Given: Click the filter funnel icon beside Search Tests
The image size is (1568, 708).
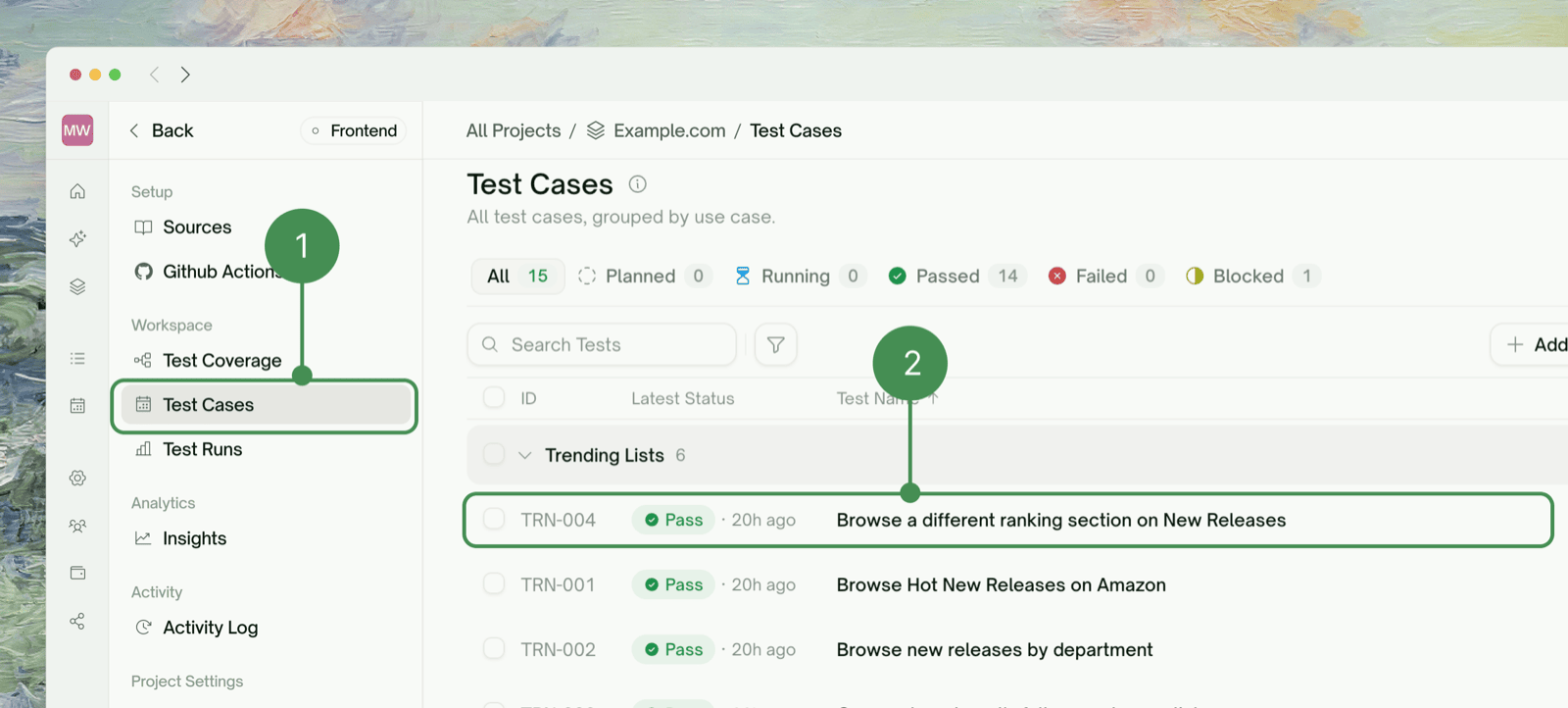Looking at the screenshot, I should [775, 344].
